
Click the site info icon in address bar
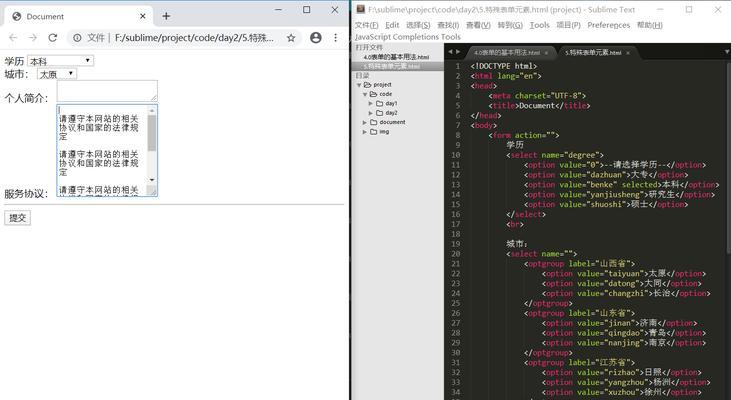[77, 38]
